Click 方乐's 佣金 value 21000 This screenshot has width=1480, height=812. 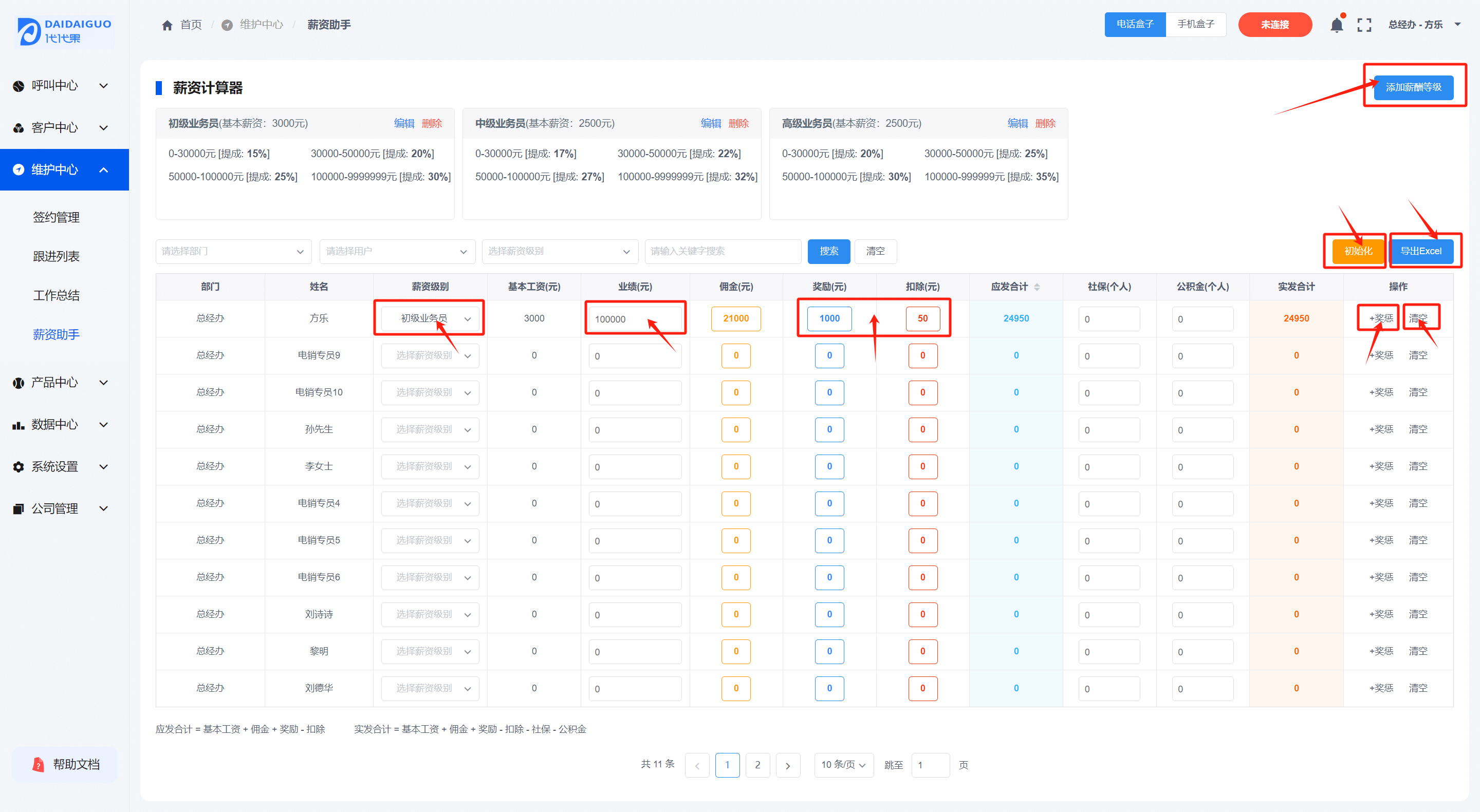click(x=736, y=319)
